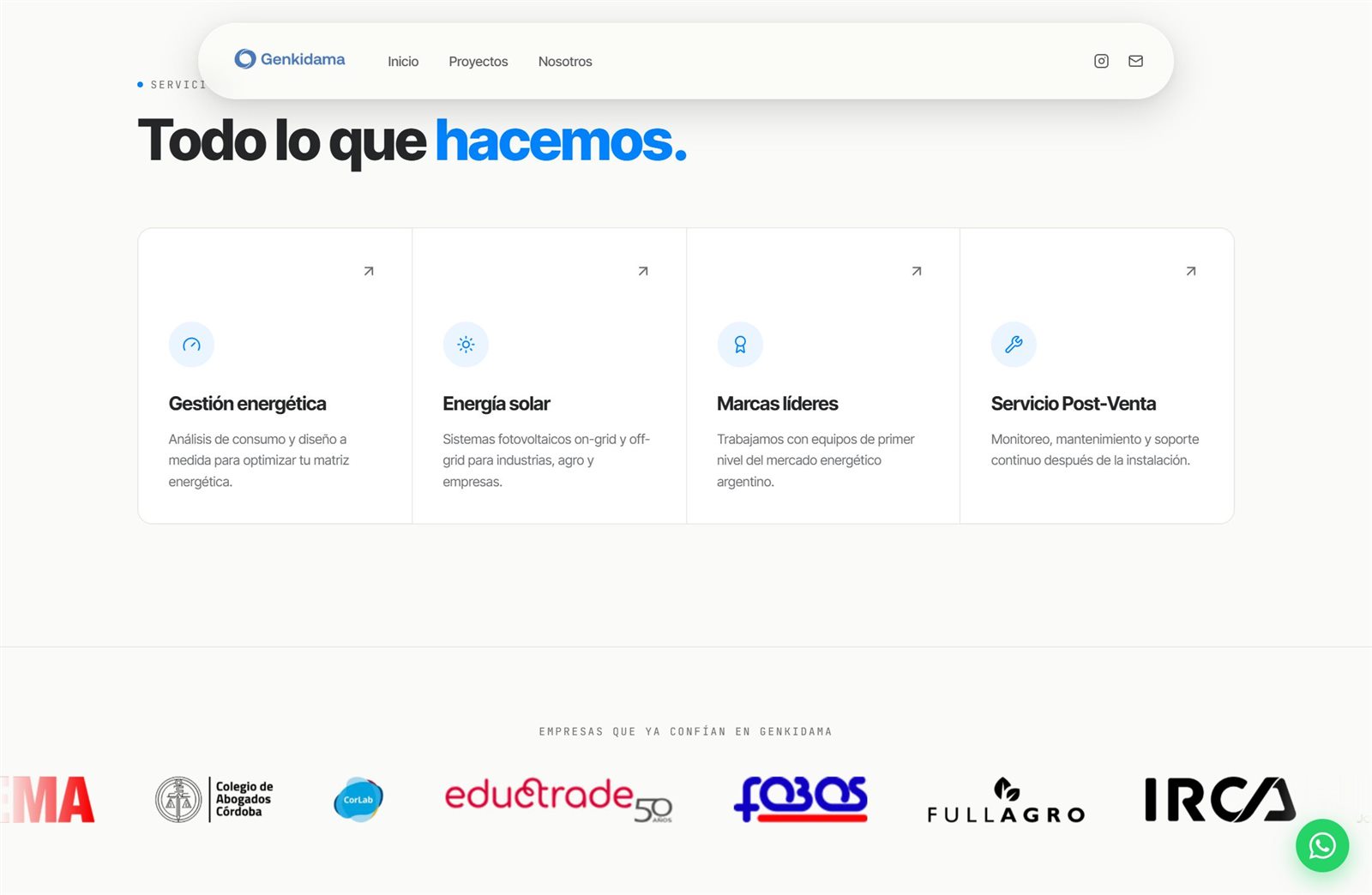This screenshot has height=895, width=1372.
Task: Click the Marcas líderes award icon
Action: click(x=740, y=345)
